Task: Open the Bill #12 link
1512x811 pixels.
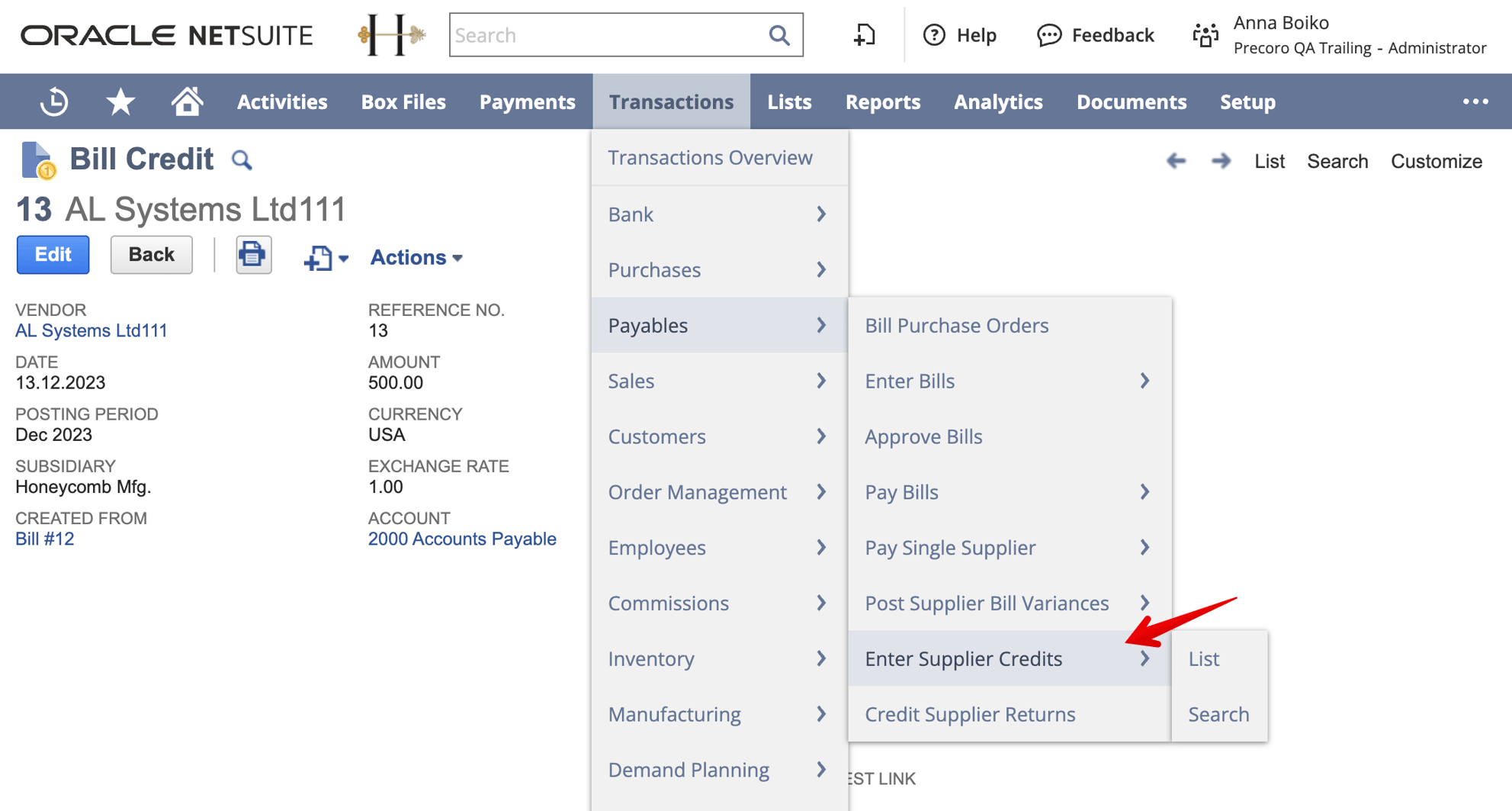Action: click(x=44, y=539)
